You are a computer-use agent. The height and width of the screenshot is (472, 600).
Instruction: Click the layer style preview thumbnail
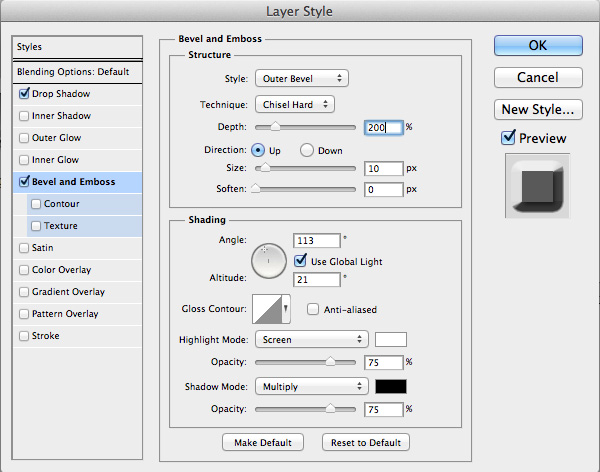[x=538, y=185]
